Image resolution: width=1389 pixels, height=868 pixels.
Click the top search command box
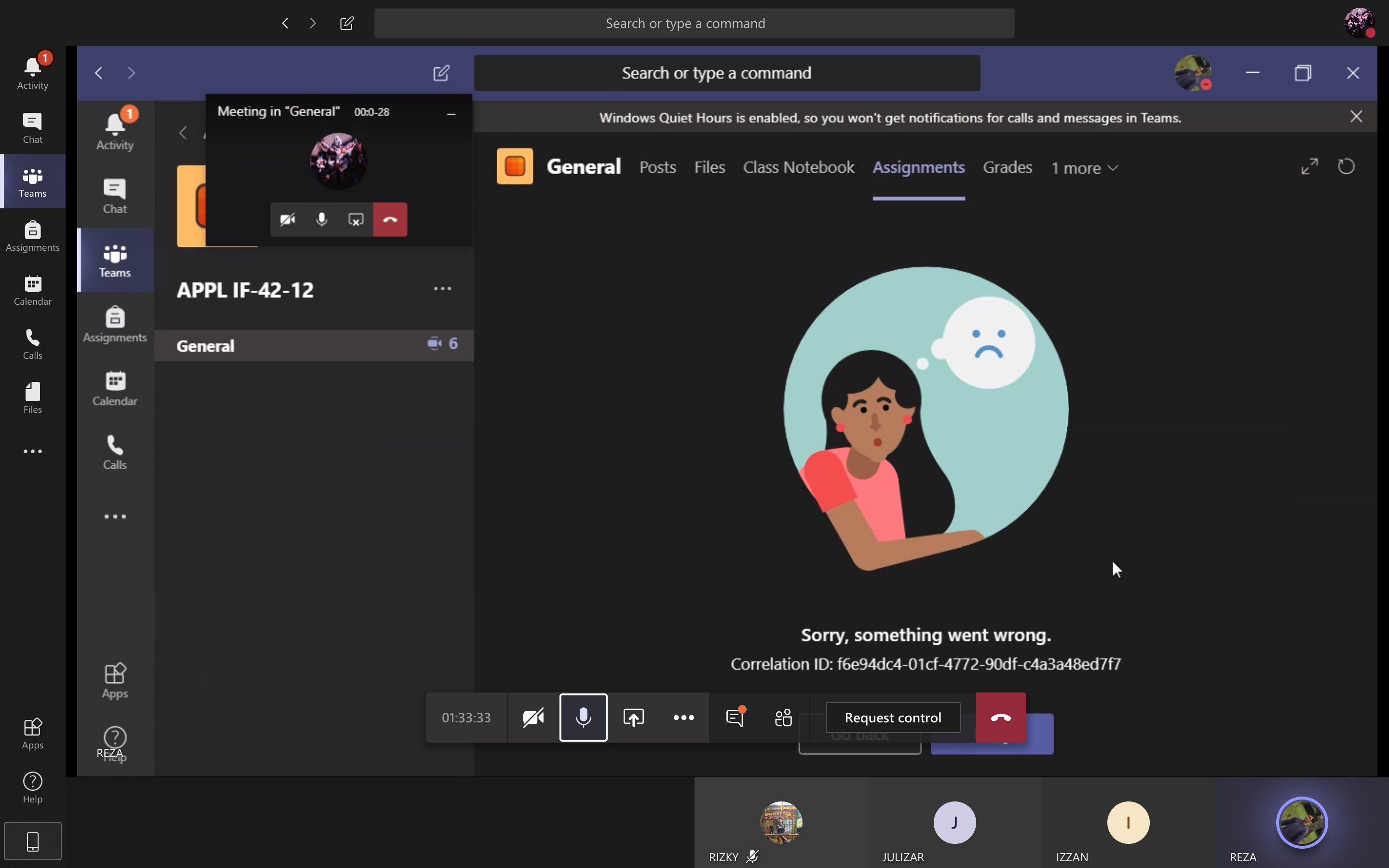coord(694,23)
